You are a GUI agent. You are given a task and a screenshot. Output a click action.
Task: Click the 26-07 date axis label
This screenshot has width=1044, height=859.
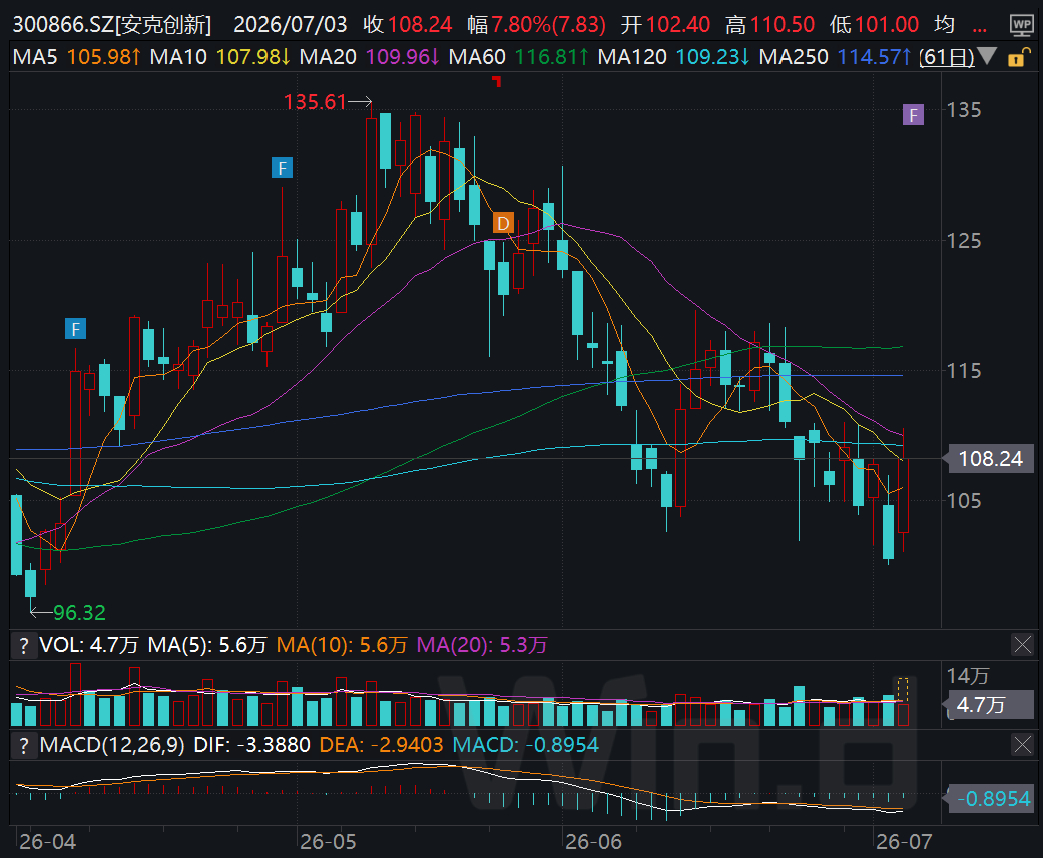(x=904, y=842)
